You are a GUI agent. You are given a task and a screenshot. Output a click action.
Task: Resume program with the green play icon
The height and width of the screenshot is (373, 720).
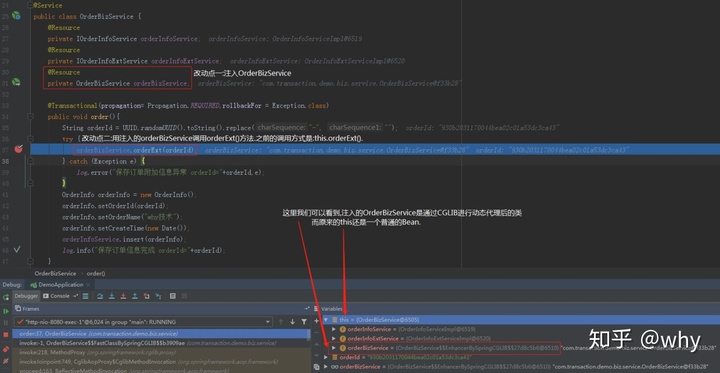click(x=6, y=311)
